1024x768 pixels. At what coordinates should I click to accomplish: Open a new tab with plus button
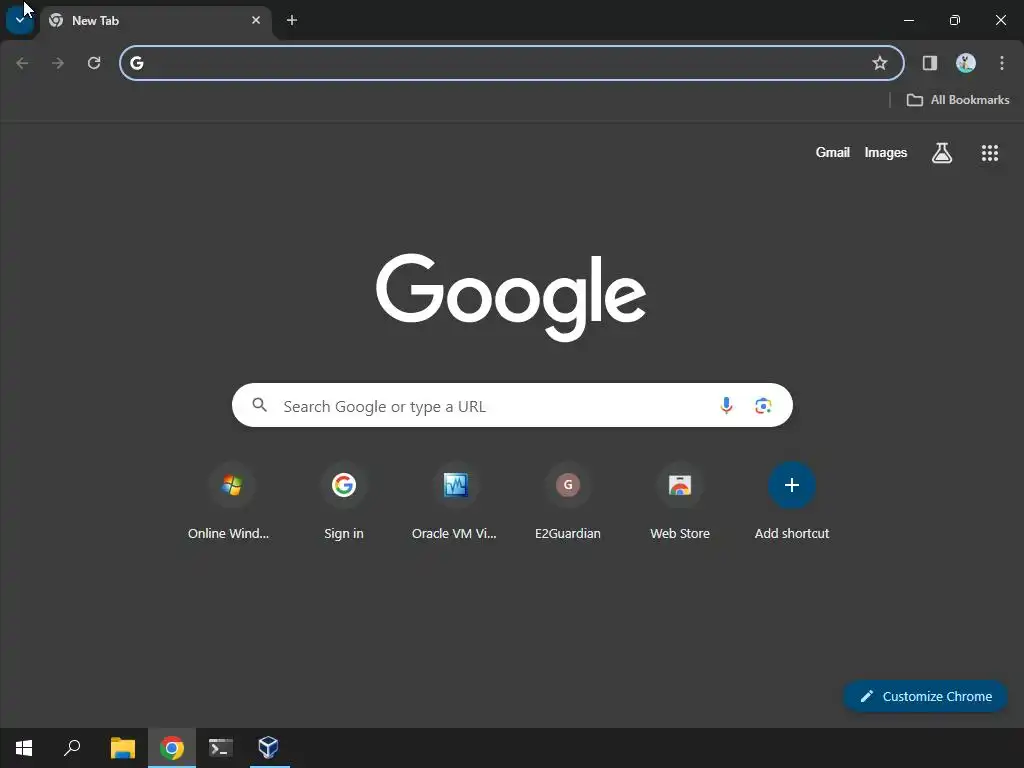point(292,20)
